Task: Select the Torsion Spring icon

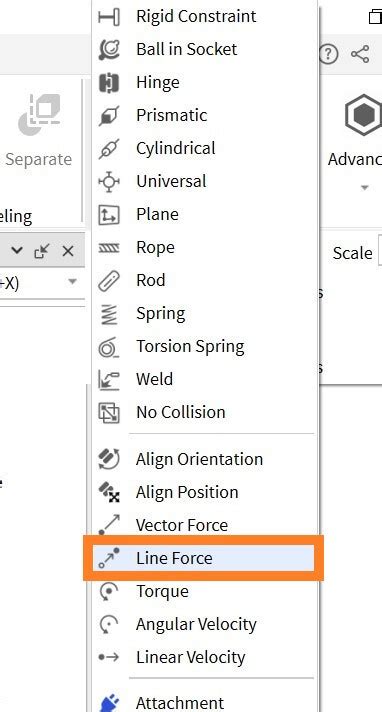Action: pyautogui.click(x=109, y=347)
